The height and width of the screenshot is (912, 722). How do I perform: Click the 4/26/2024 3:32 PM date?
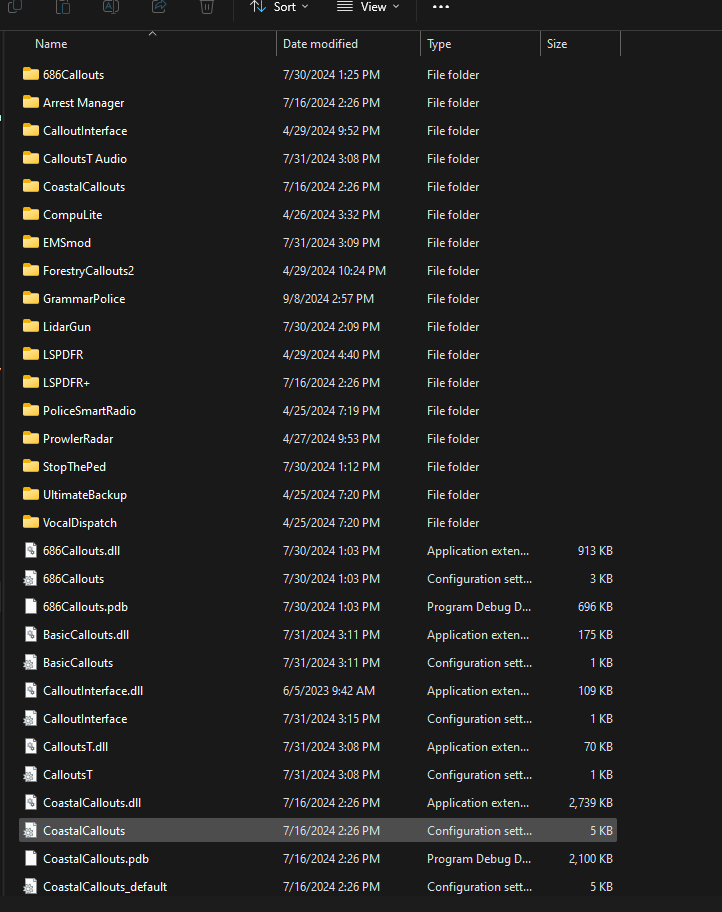(x=331, y=215)
